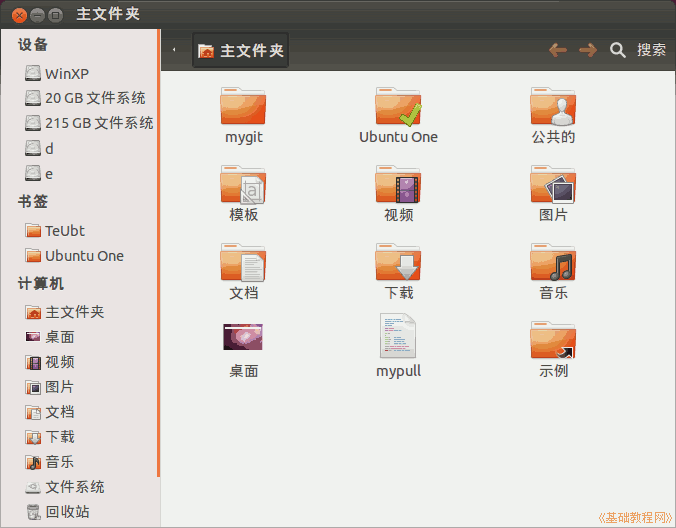The width and height of the screenshot is (676, 528).
Task: Open the Ubuntu One folder icon
Action: click(398, 106)
